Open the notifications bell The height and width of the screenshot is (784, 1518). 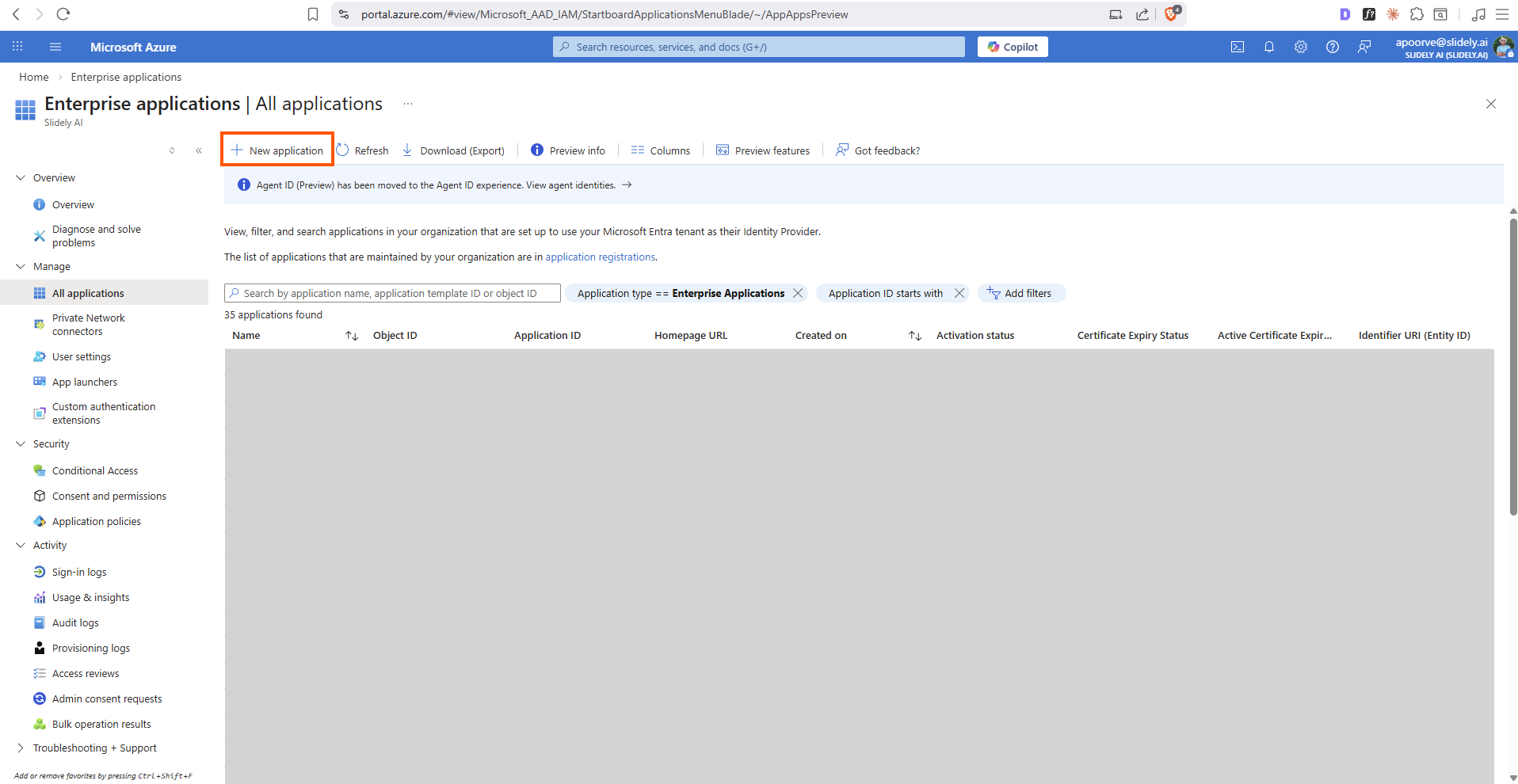(1269, 47)
